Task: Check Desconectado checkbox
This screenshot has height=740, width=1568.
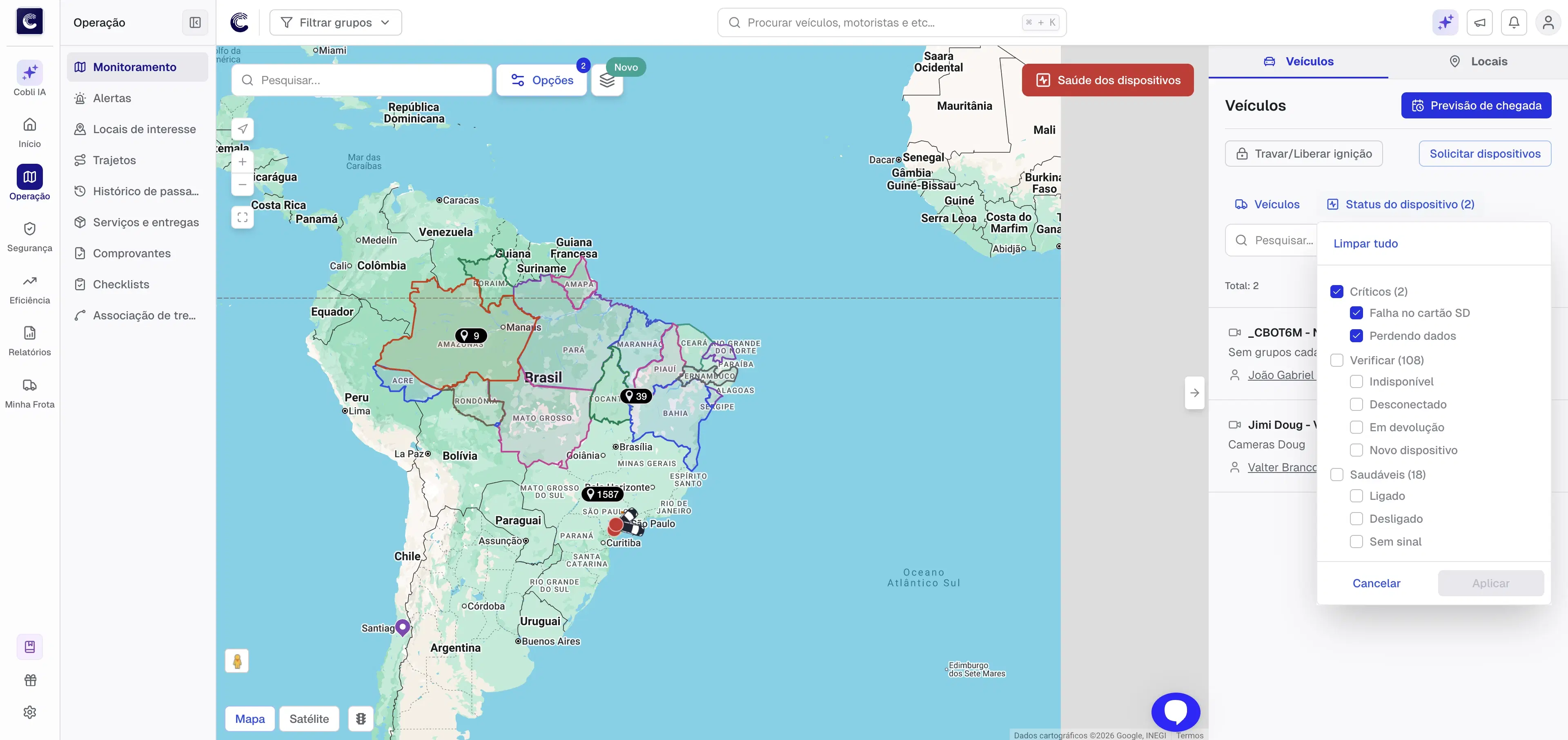Action: pos(1356,405)
